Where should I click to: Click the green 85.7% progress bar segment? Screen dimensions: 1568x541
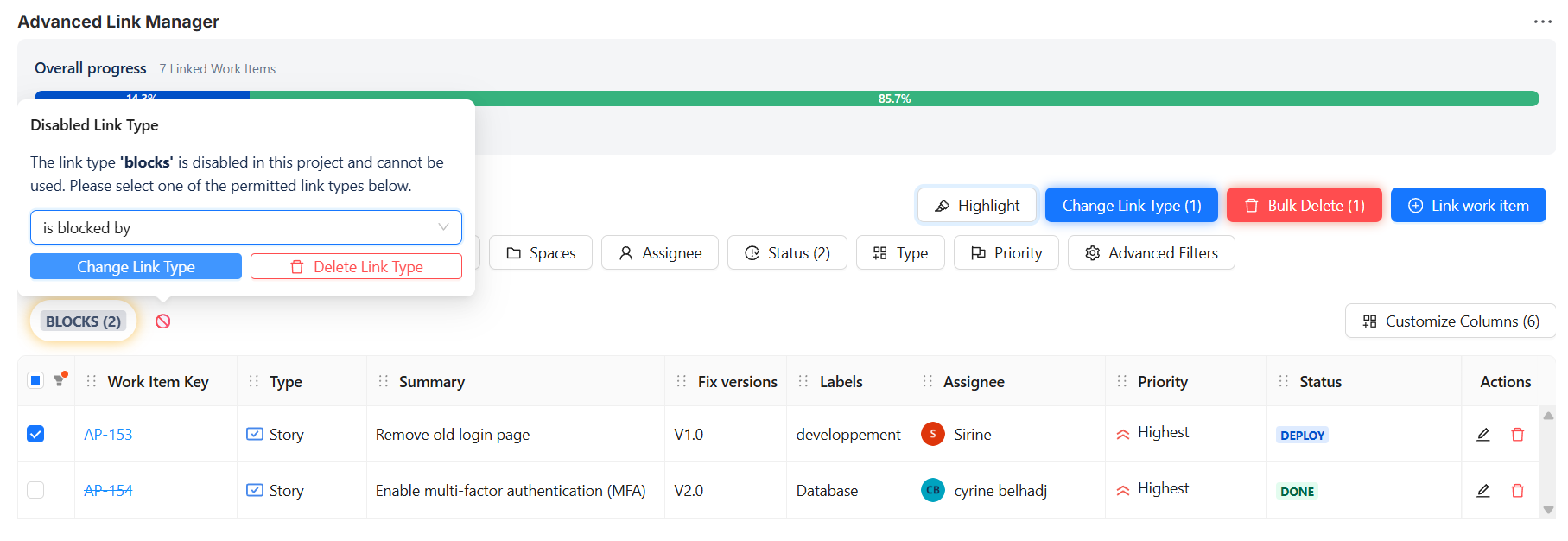coord(894,99)
